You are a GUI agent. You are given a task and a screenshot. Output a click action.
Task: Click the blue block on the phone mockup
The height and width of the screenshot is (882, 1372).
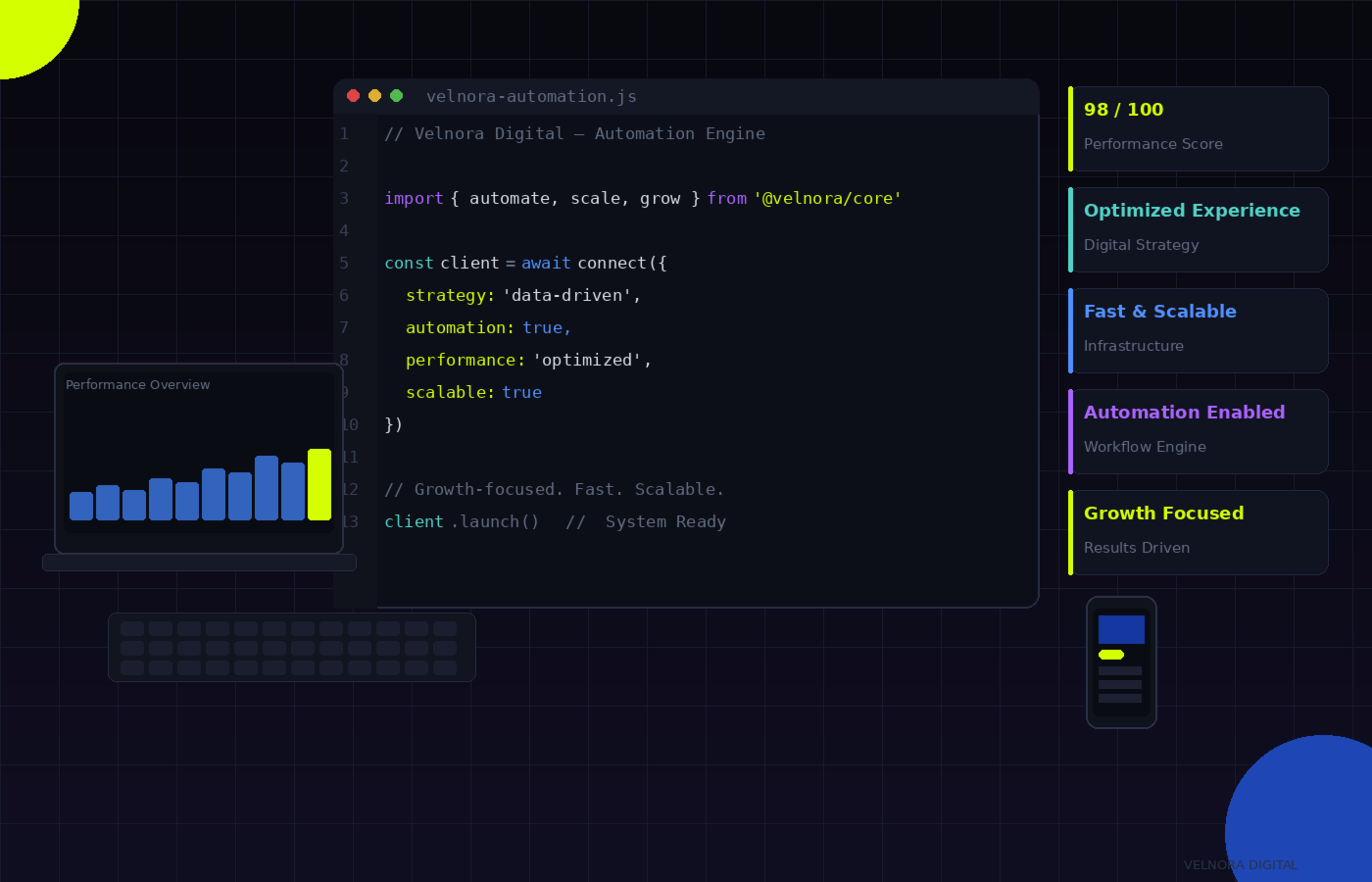tap(1121, 629)
